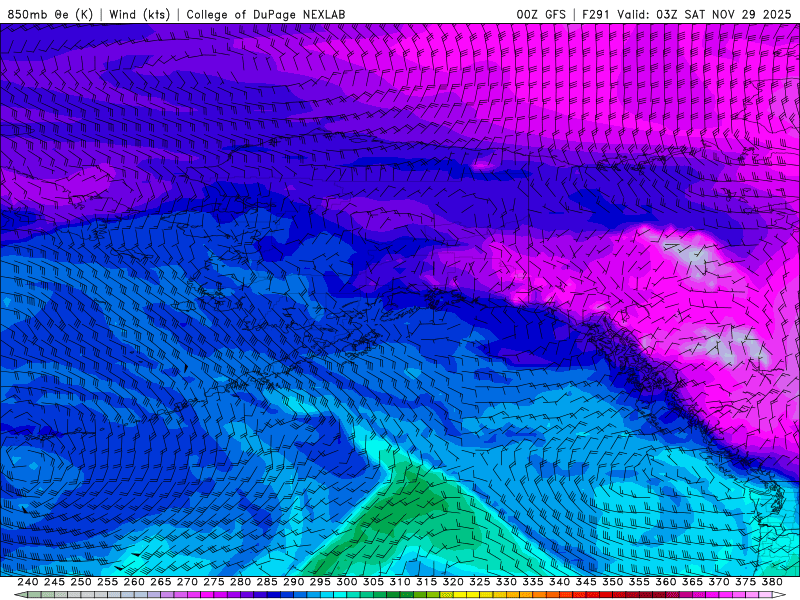Click the 255 legend label
The height and width of the screenshot is (600, 800).
[x=107, y=582]
